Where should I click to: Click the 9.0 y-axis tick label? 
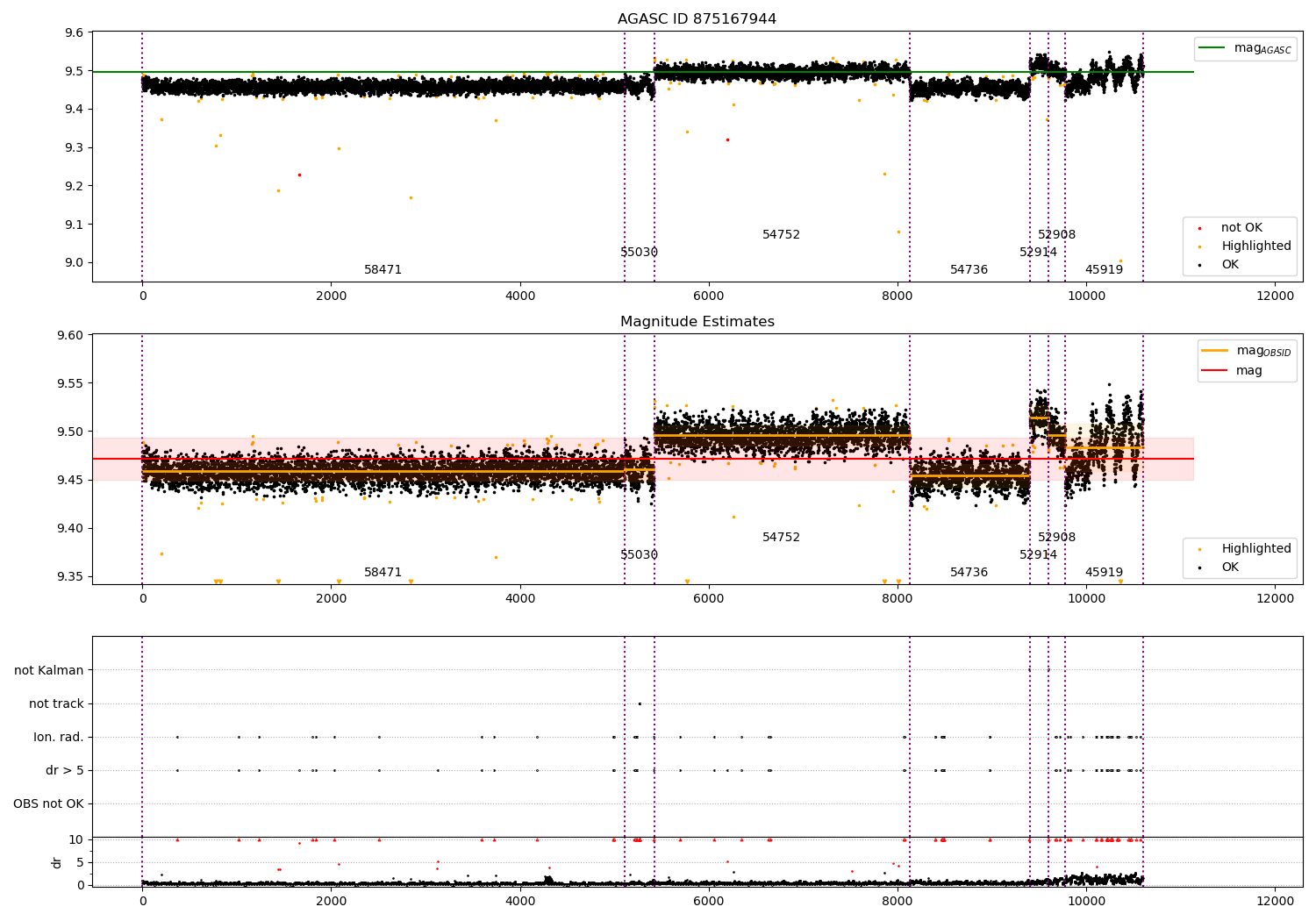(x=75, y=262)
